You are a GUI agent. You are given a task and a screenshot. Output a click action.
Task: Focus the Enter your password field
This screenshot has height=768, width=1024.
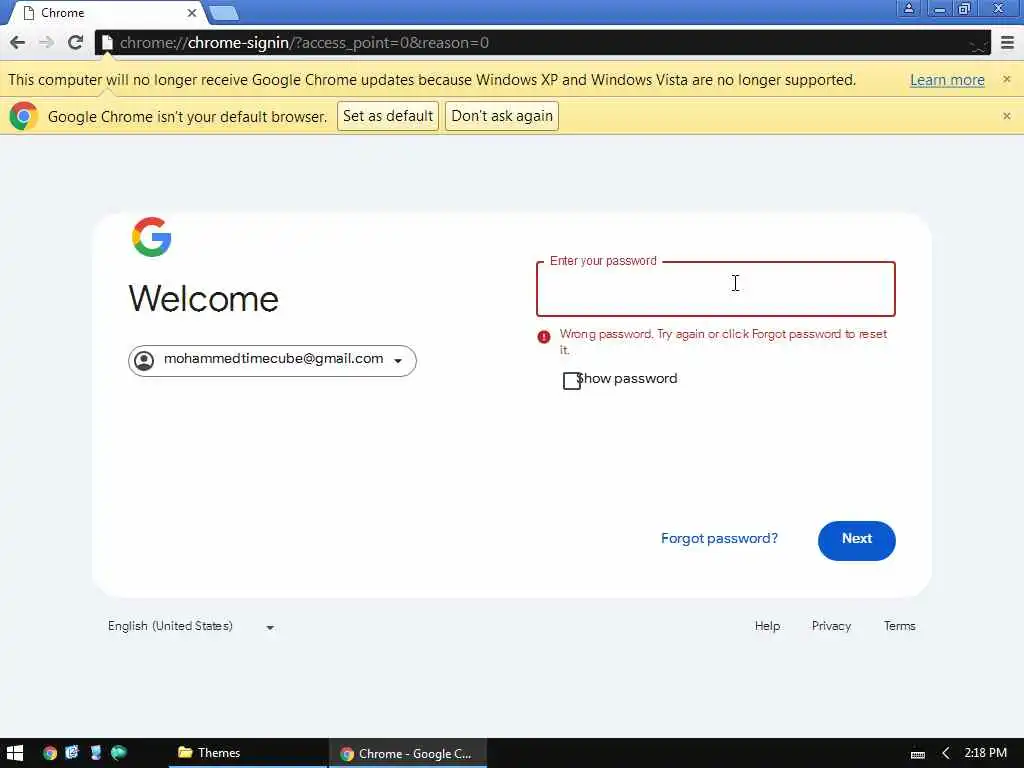715,289
